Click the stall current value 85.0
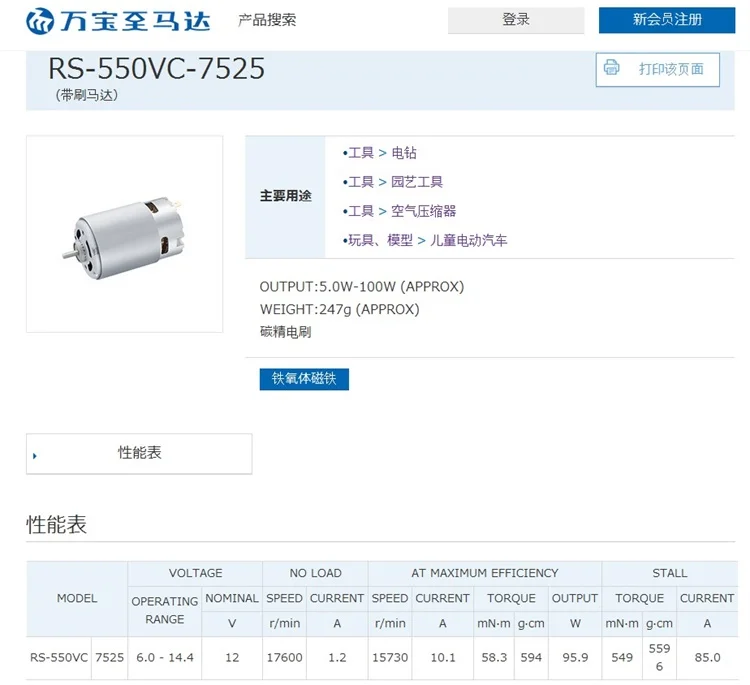The width and height of the screenshot is (750, 685). (x=707, y=658)
